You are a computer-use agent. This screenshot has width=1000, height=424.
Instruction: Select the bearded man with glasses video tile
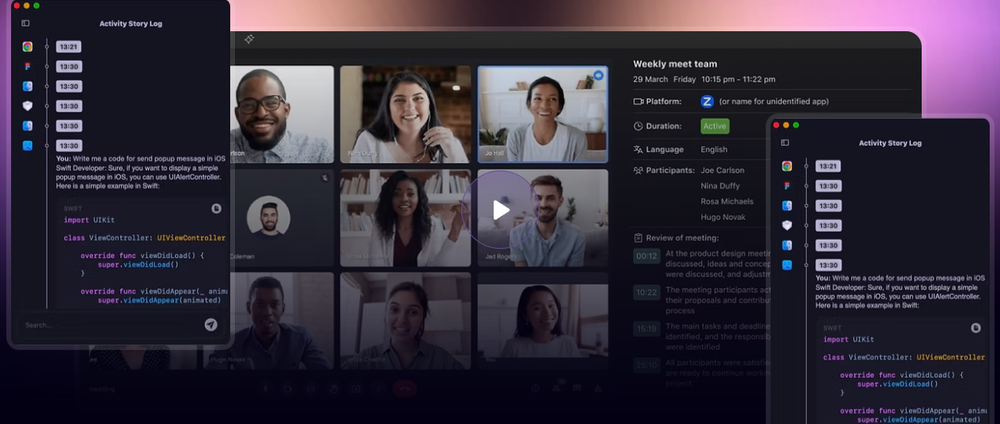[281, 114]
